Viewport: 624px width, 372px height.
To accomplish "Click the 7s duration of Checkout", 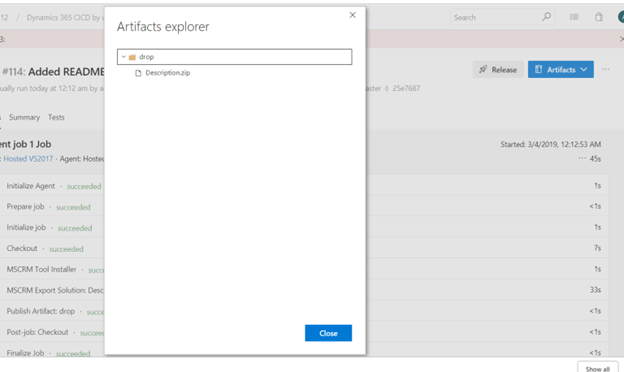I will (x=597, y=248).
